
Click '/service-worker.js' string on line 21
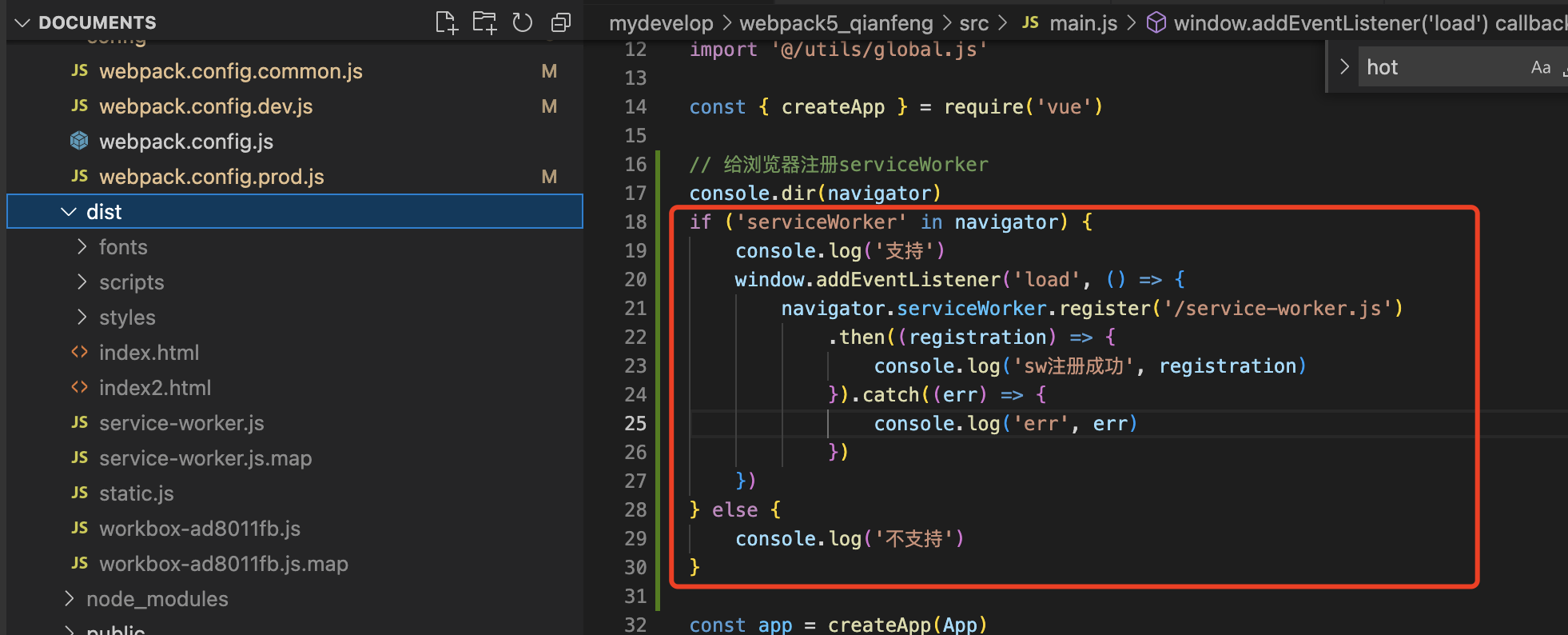click(1278, 308)
